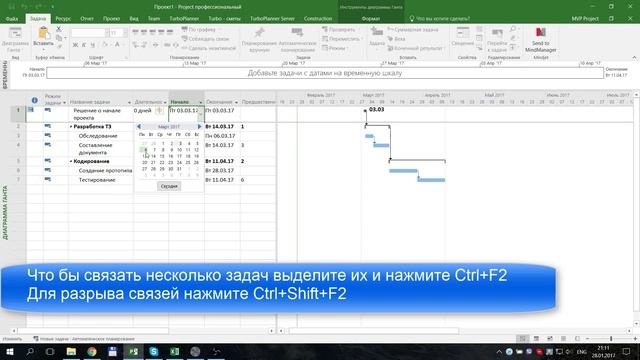
Task: Open Google Chrome from taskbar
Action: point(92,351)
